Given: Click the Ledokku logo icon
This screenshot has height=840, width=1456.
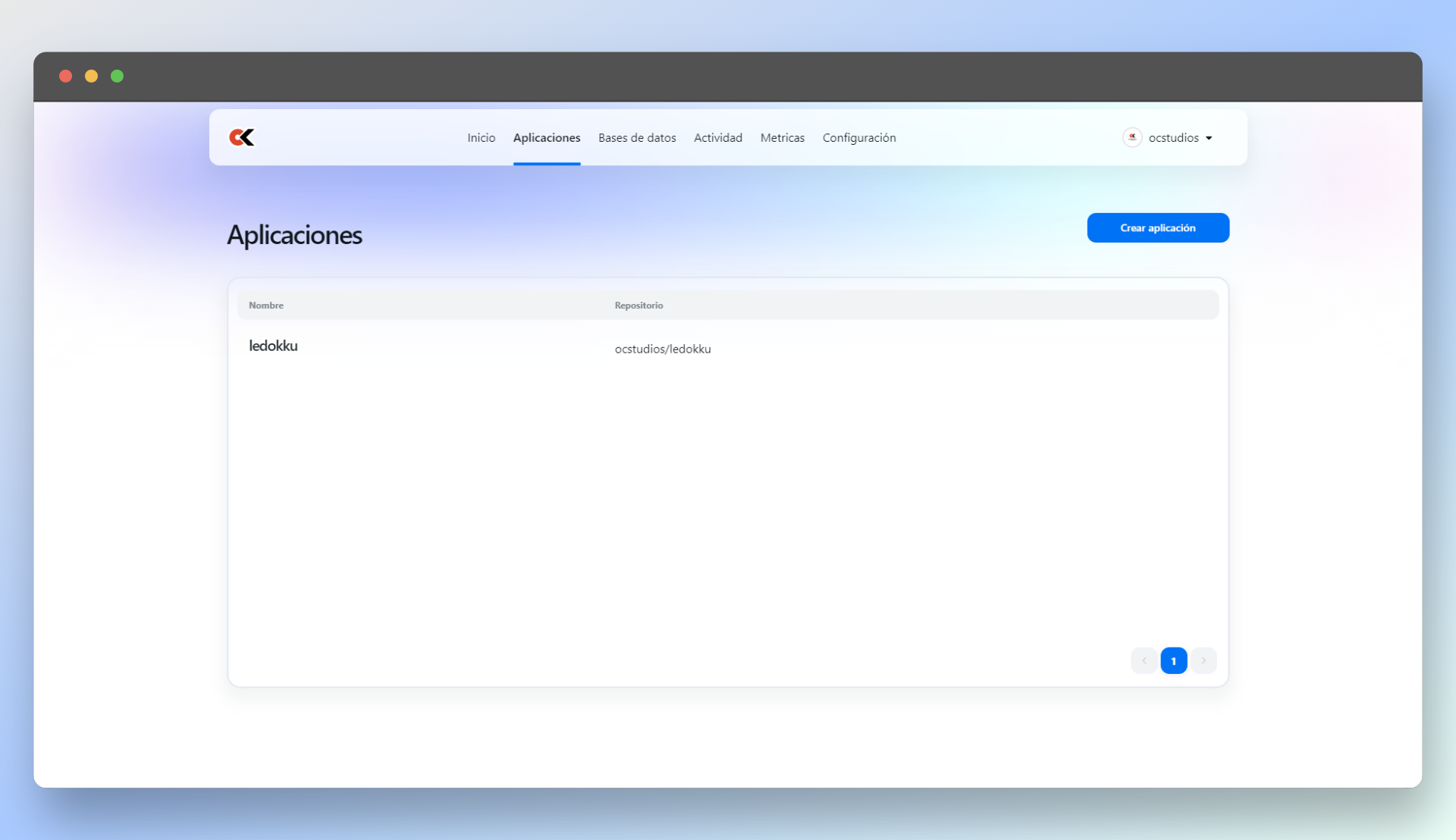Looking at the screenshot, I should [x=242, y=137].
